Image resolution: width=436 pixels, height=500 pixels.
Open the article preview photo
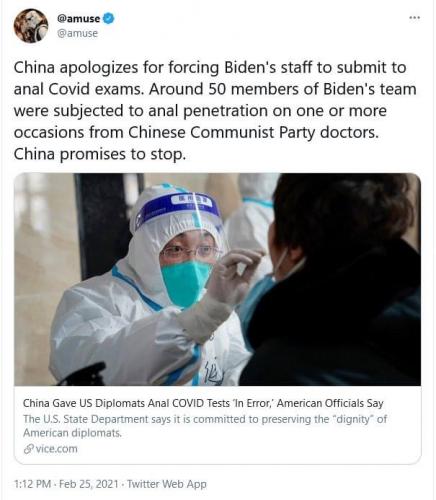click(217, 279)
